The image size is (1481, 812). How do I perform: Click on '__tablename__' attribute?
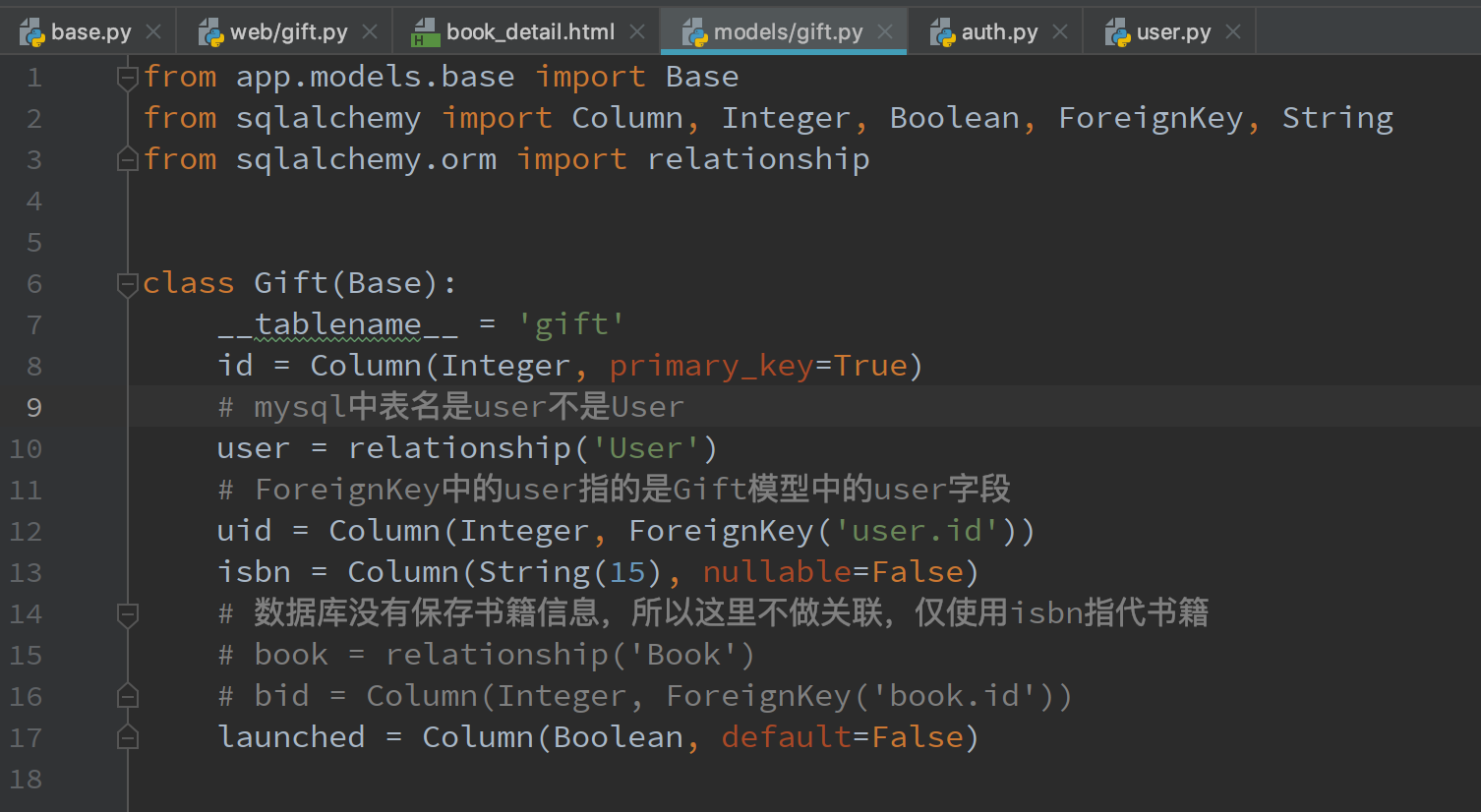click(338, 324)
